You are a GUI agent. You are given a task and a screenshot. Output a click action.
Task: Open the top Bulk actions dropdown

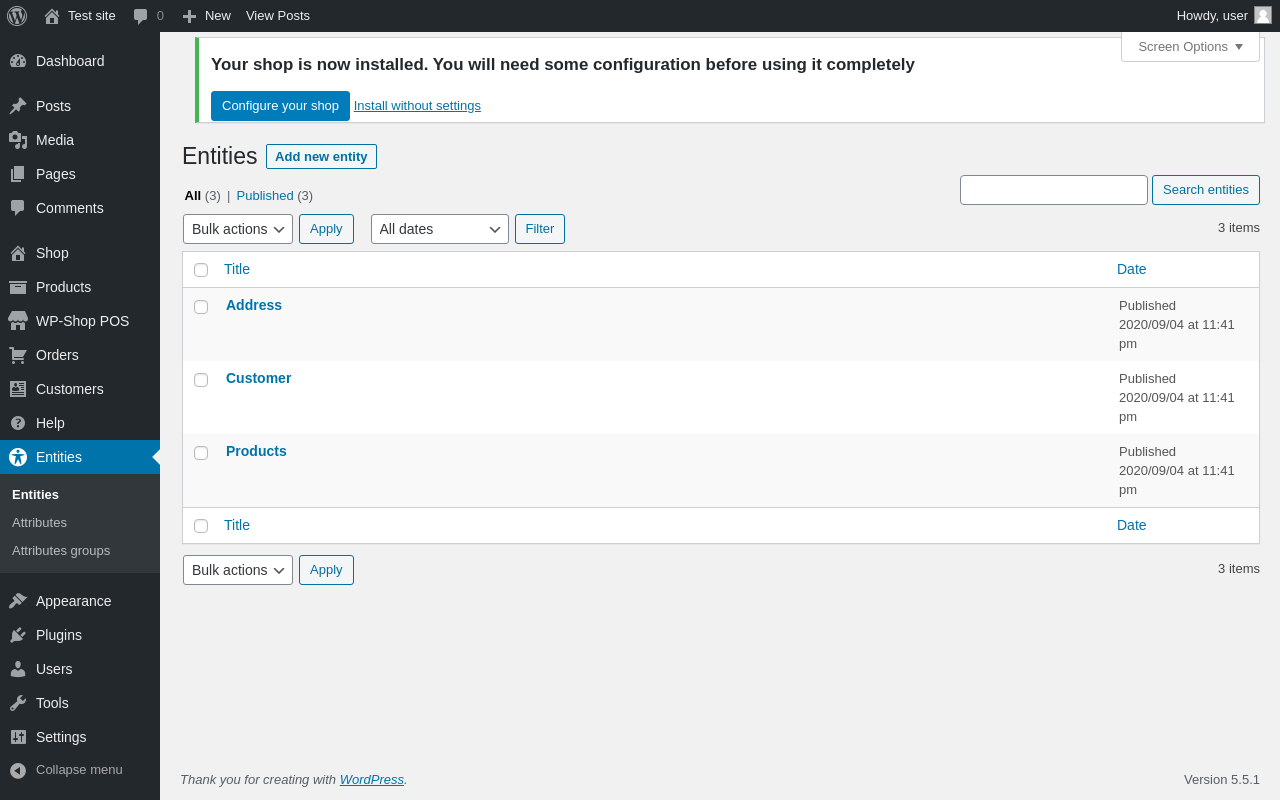[238, 229]
